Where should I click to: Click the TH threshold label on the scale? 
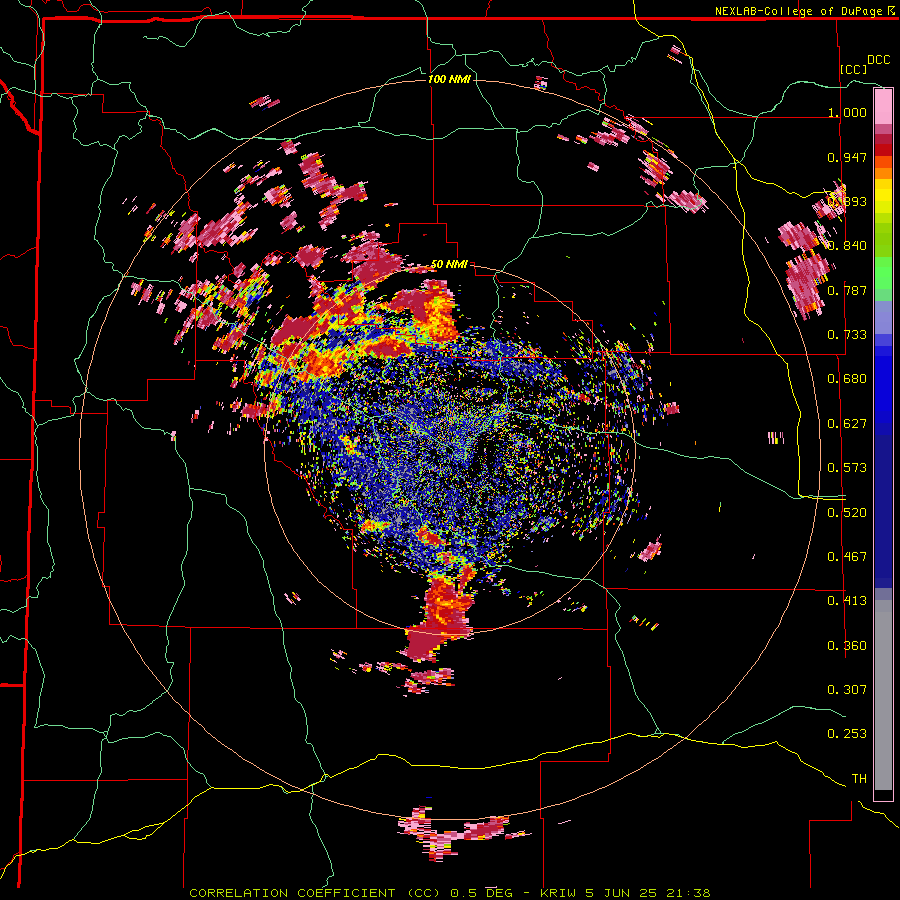tap(859, 779)
